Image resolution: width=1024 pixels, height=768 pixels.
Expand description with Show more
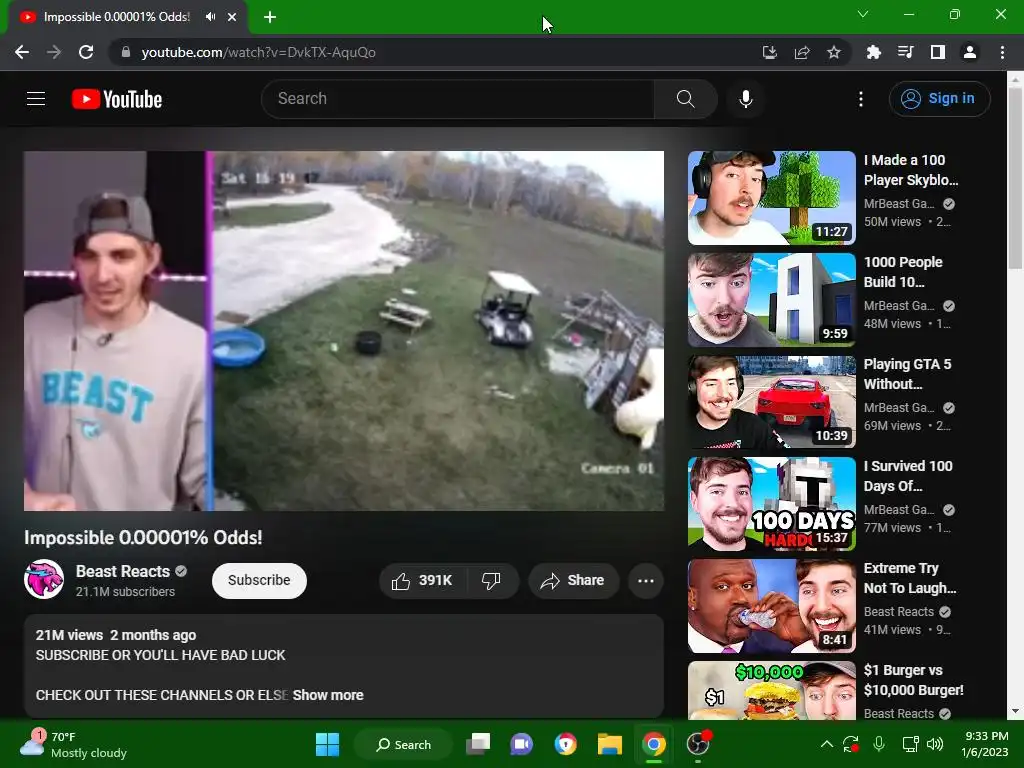[328, 696]
